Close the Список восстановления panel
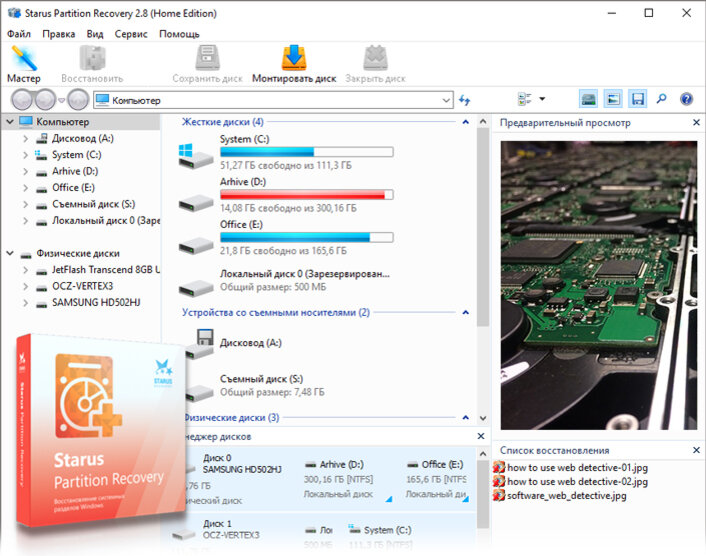 (x=696, y=450)
